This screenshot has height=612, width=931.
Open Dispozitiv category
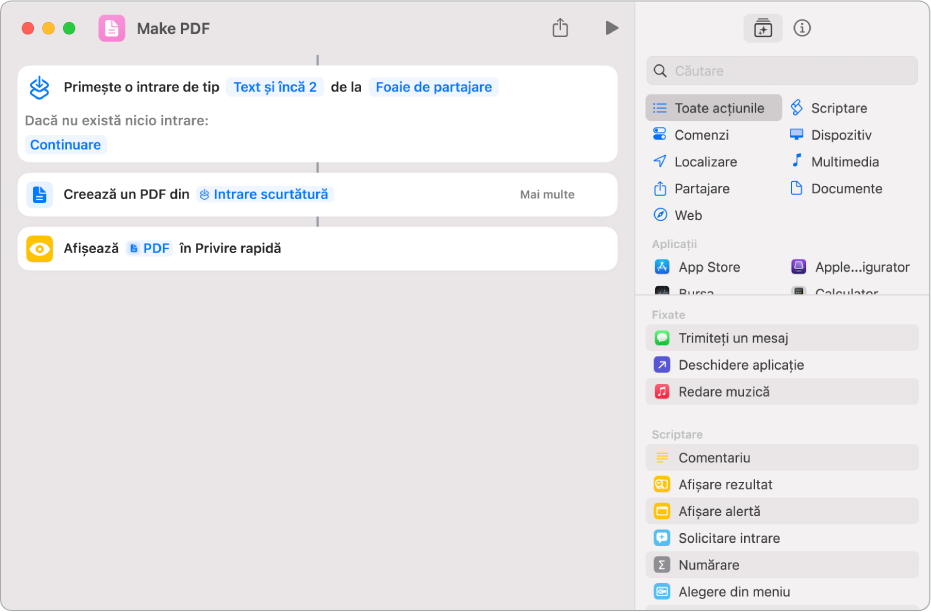831,135
